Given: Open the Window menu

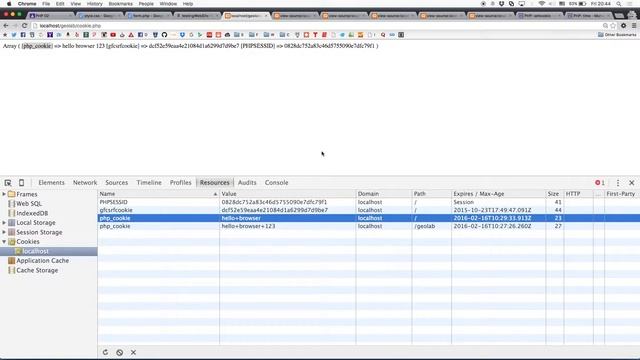Looking at the screenshot, I should click(x=168, y=4).
